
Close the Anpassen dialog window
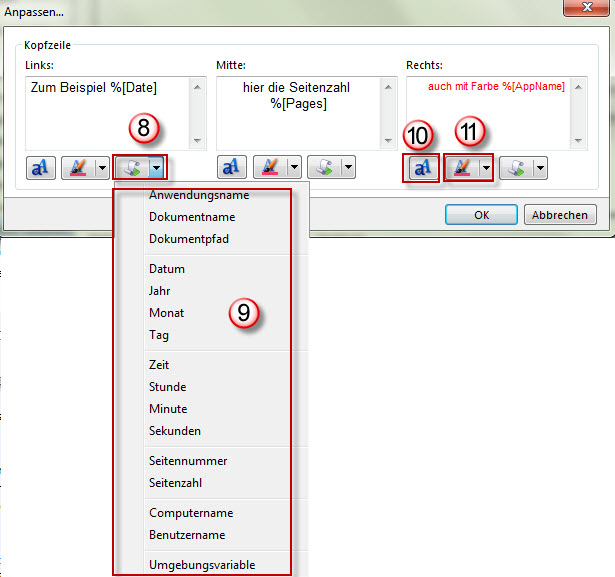[586, 7]
